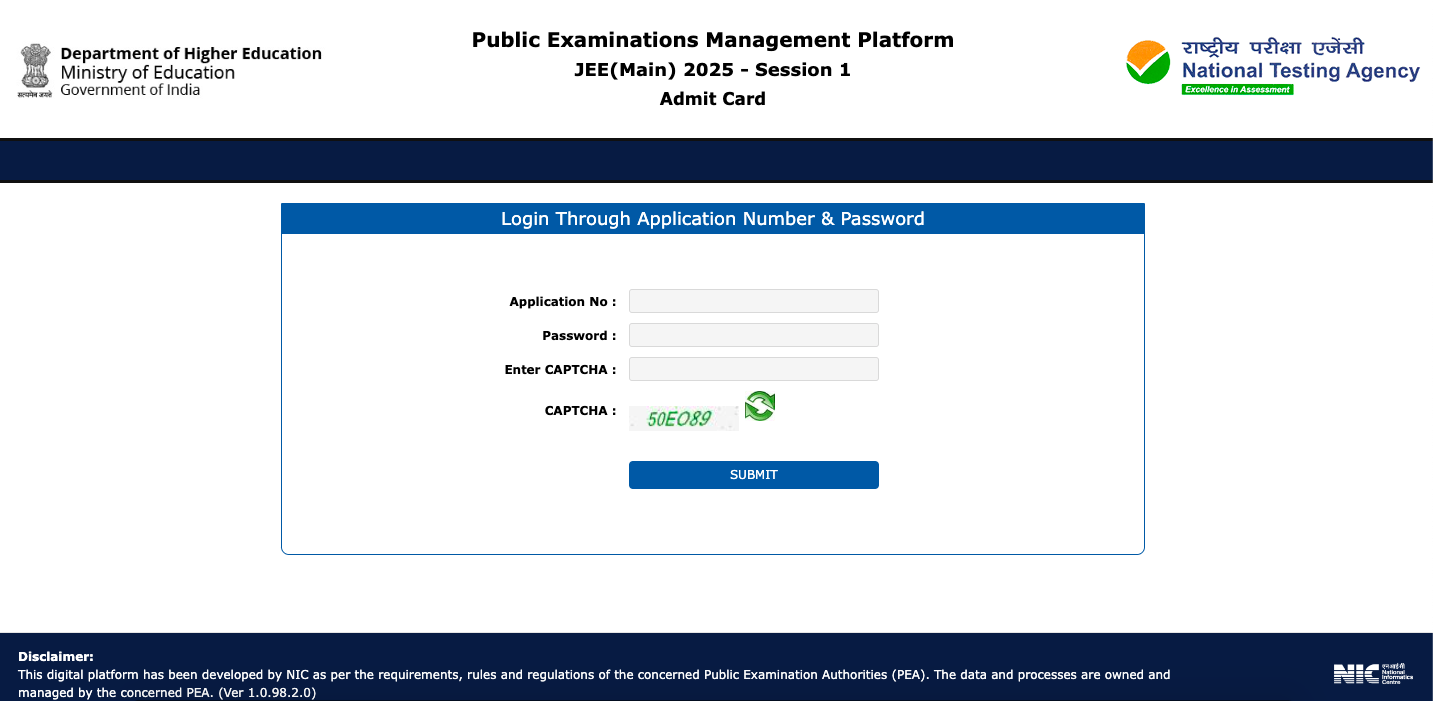Click the 'Department of Higher Education' heading
Screen dimensions: 1433x701
pos(190,53)
